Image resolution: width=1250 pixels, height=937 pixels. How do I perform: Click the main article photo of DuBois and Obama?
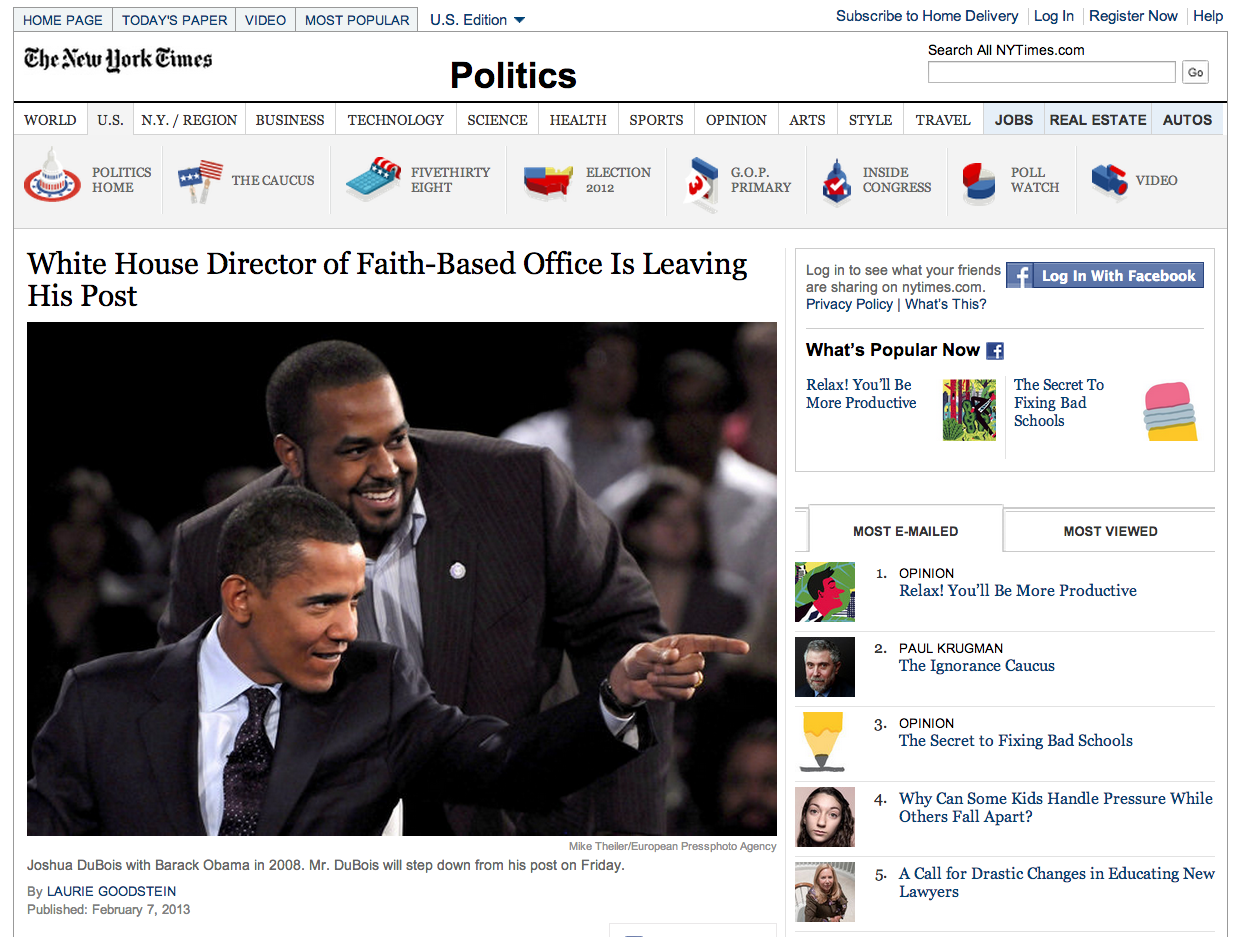402,579
